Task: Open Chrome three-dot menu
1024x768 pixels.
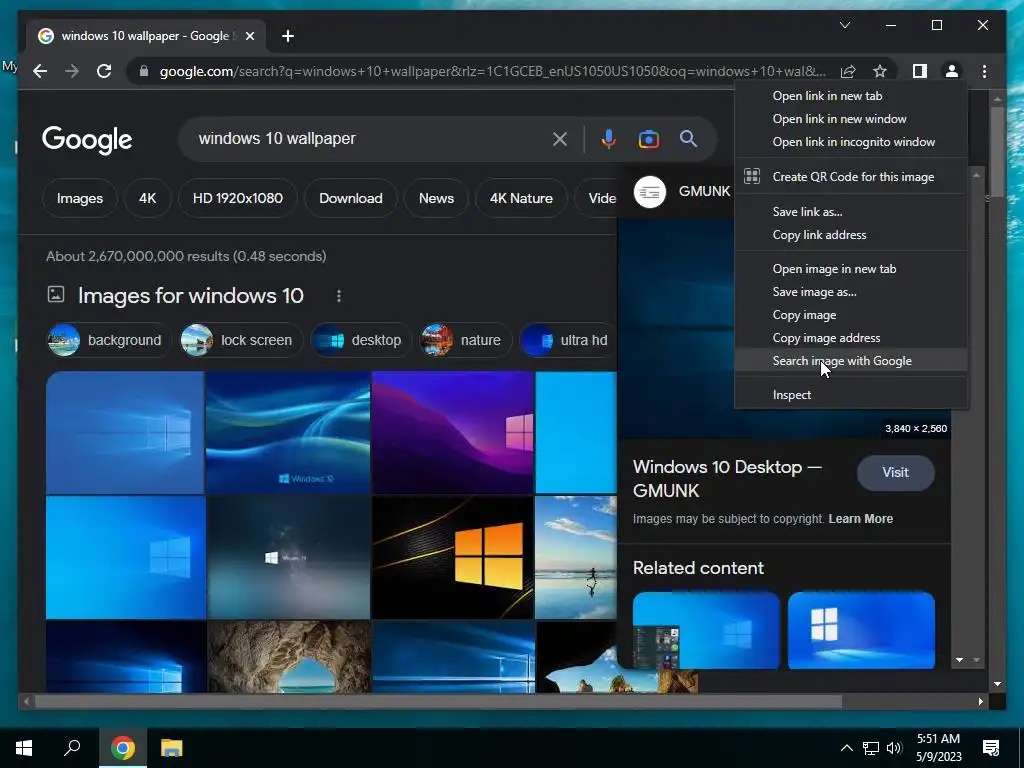Action: coord(984,71)
